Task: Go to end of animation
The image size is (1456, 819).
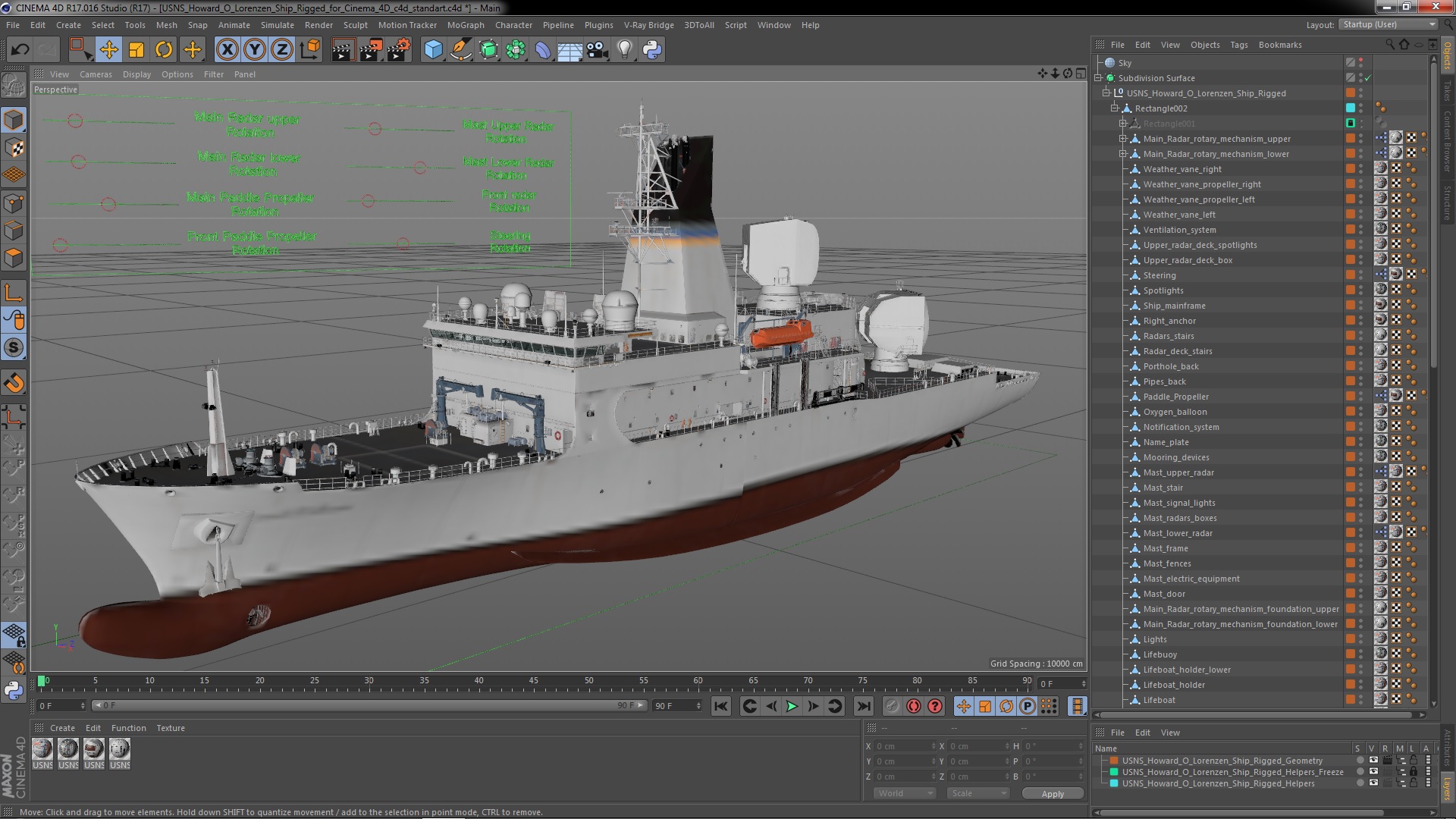Action: click(x=864, y=706)
